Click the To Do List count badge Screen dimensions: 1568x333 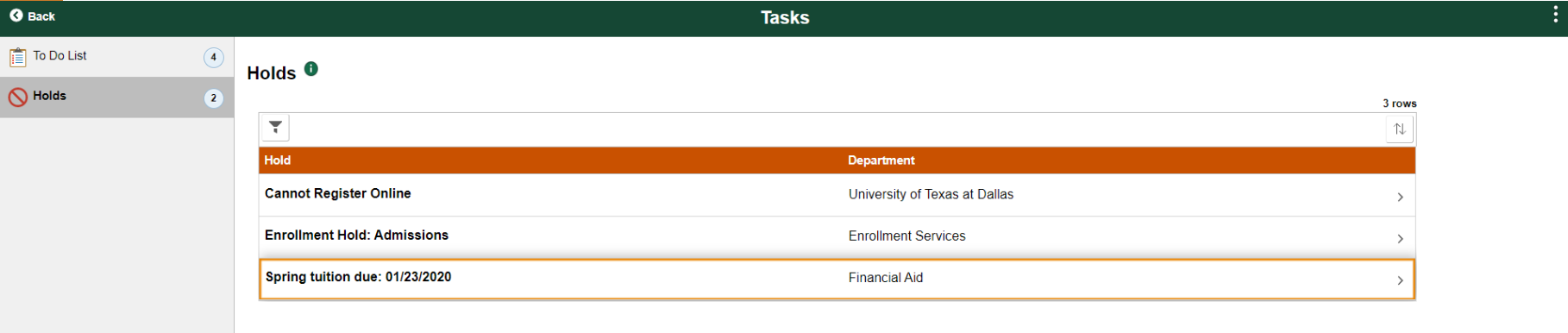coord(214,57)
